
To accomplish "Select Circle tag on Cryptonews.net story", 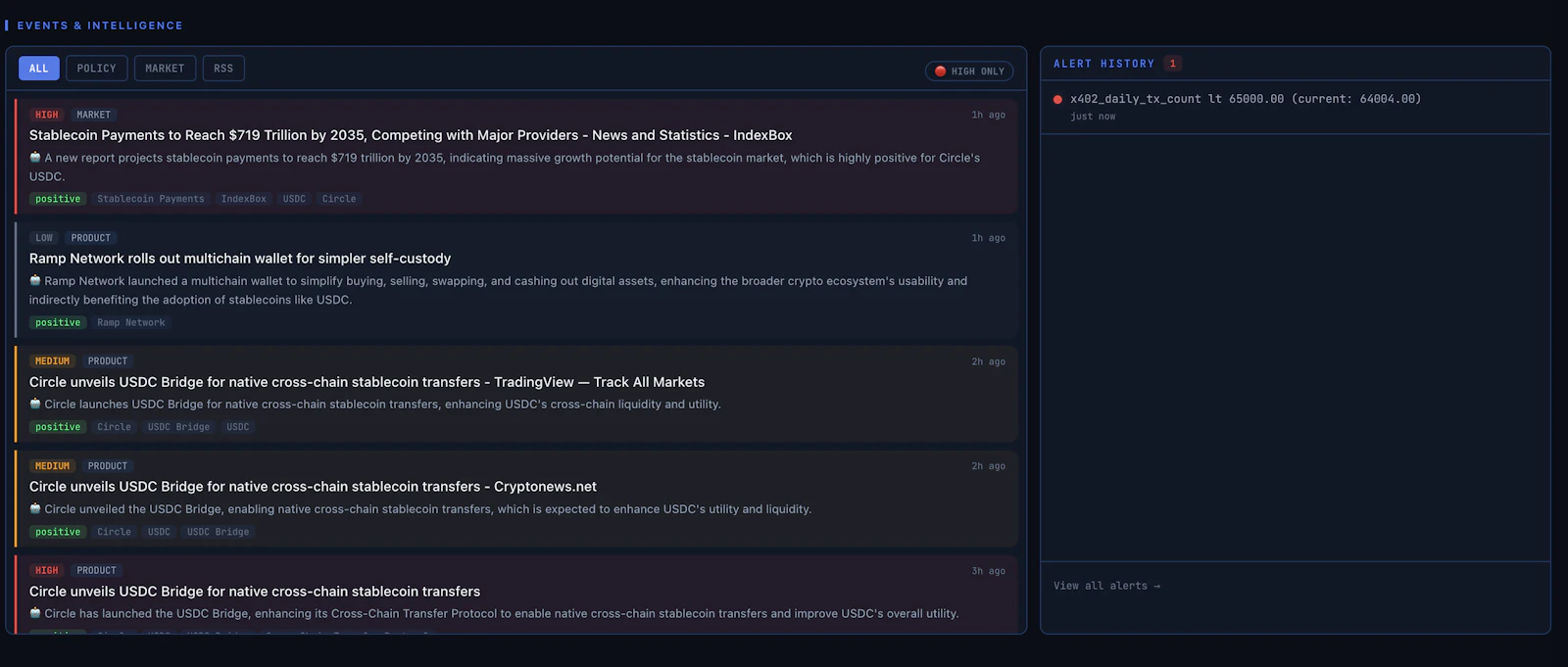I will point(114,532).
